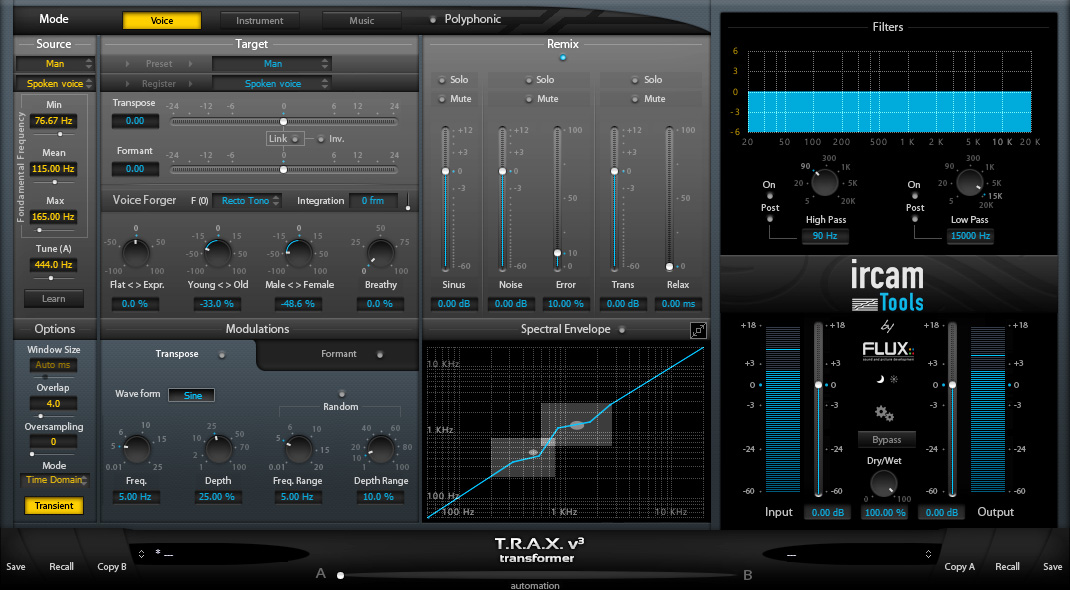Click the right Recall button

1007,566
